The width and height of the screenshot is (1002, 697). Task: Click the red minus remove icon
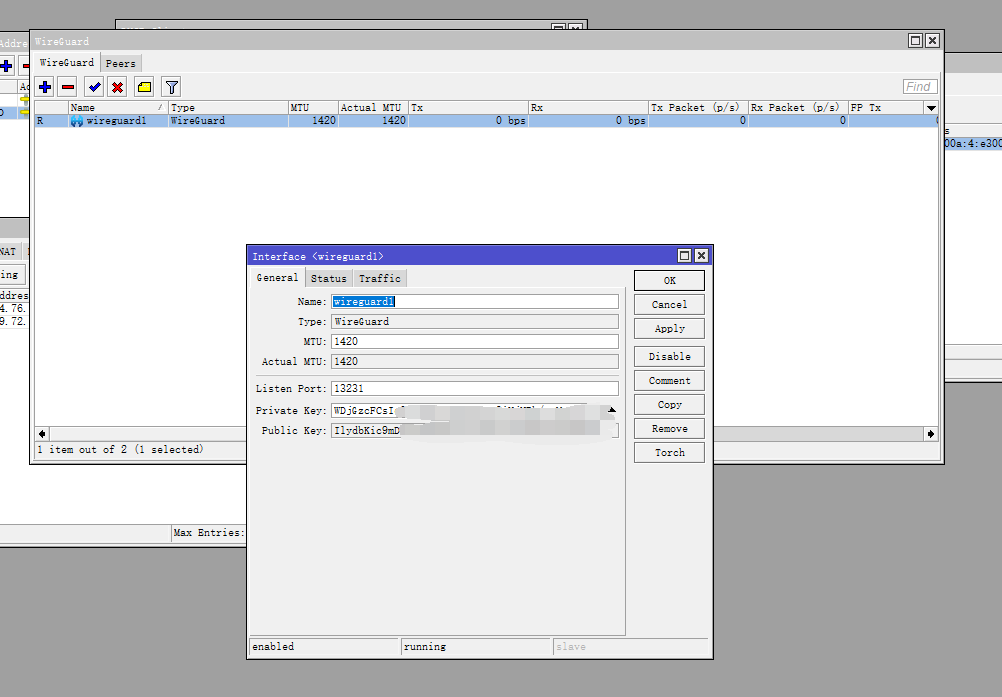pyautogui.click(x=68, y=87)
